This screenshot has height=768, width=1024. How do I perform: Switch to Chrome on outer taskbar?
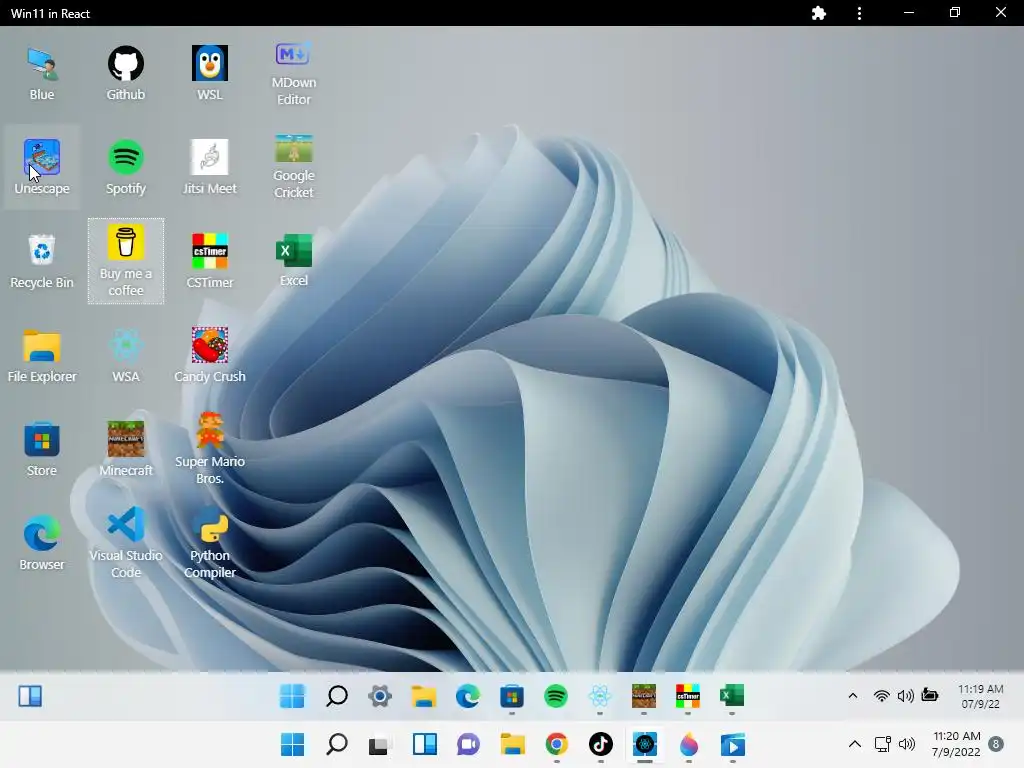(556, 744)
